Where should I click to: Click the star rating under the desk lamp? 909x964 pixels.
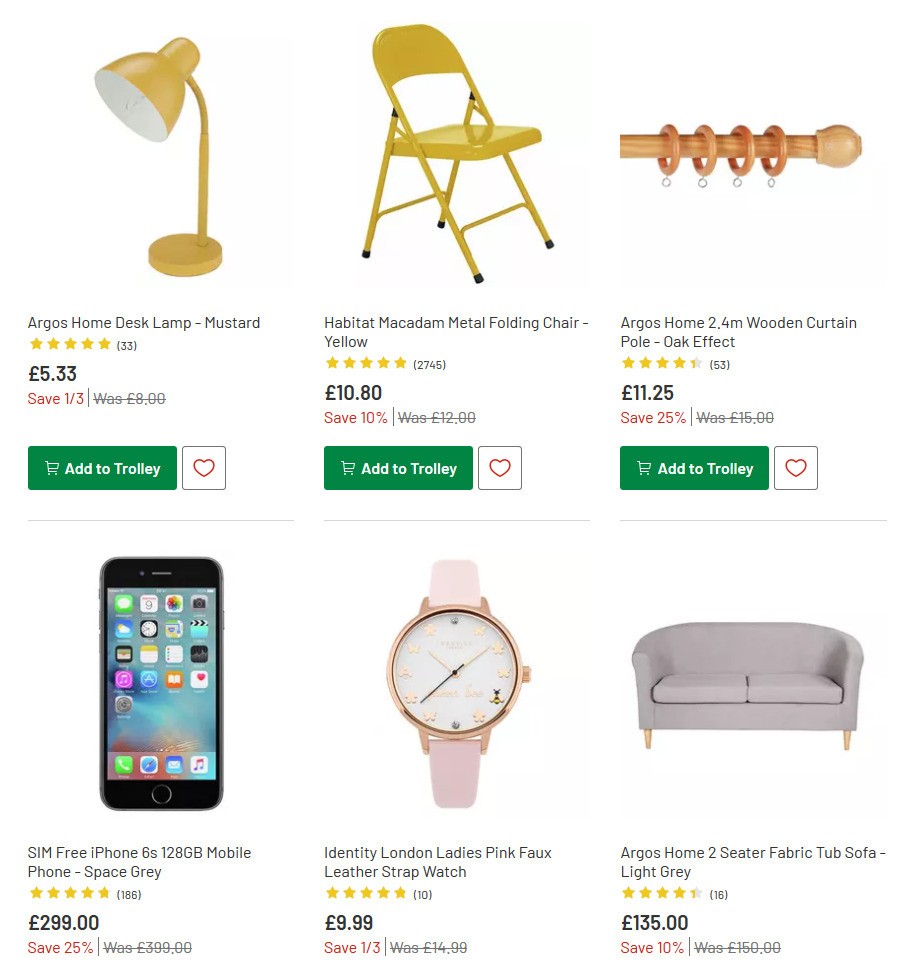coord(70,343)
